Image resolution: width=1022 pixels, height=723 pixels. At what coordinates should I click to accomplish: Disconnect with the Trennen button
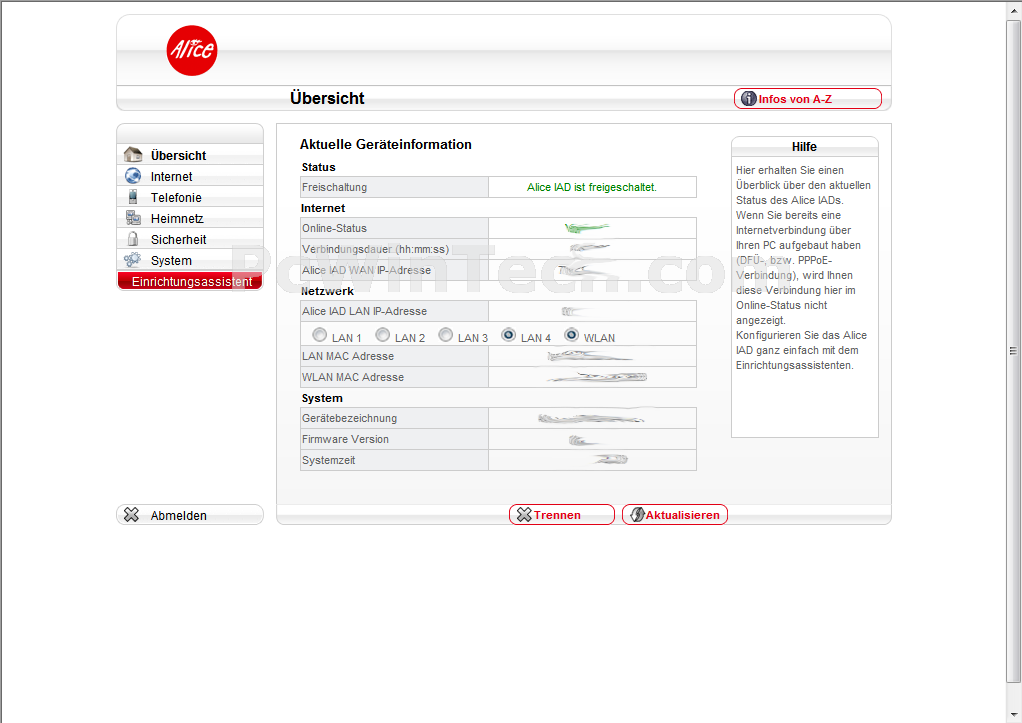(x=561, y=514)
